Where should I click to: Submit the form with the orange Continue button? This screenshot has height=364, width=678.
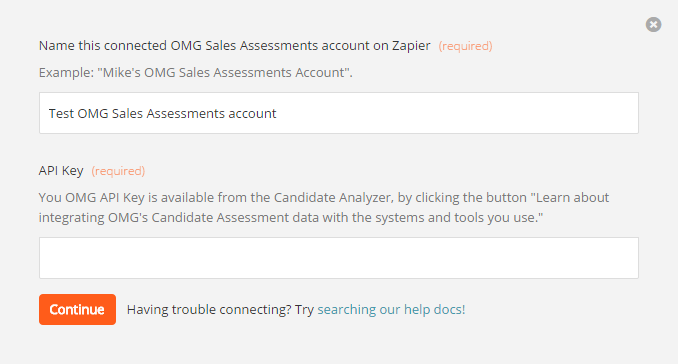(x=77, y=310)
